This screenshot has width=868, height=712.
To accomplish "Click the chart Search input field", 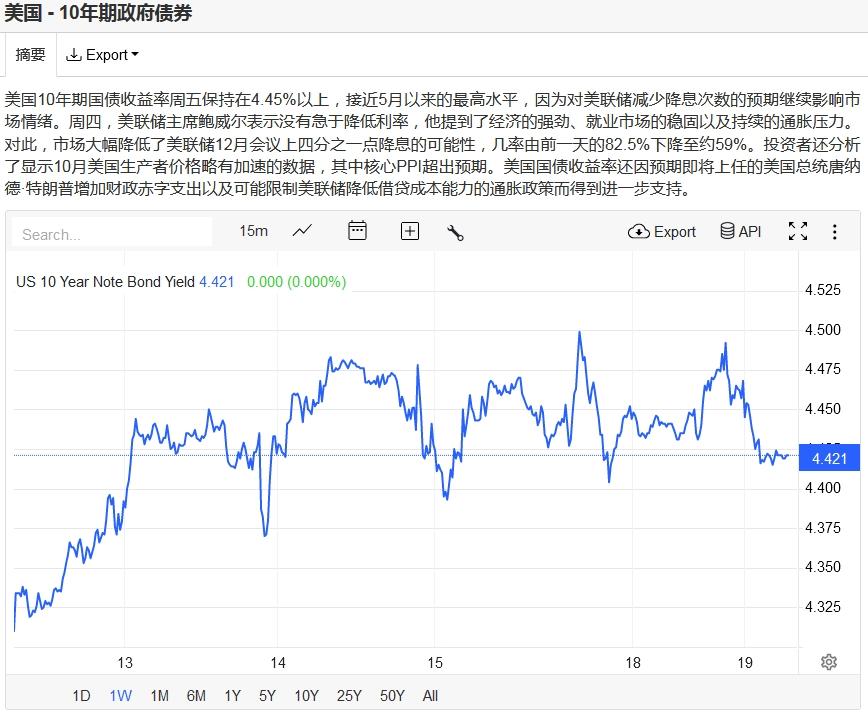I will click(112, 234).
